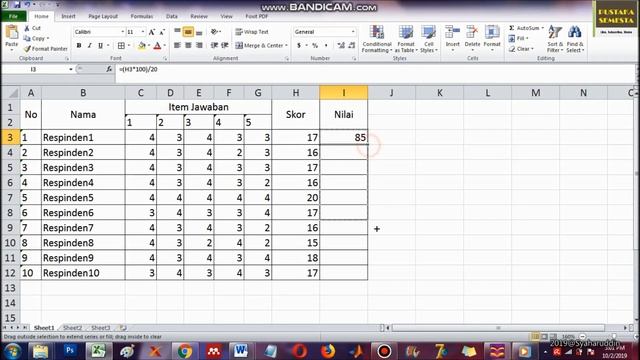This screenshot has width=640, height=360.
Task: Select Top Align alignment
Action: 177,31
